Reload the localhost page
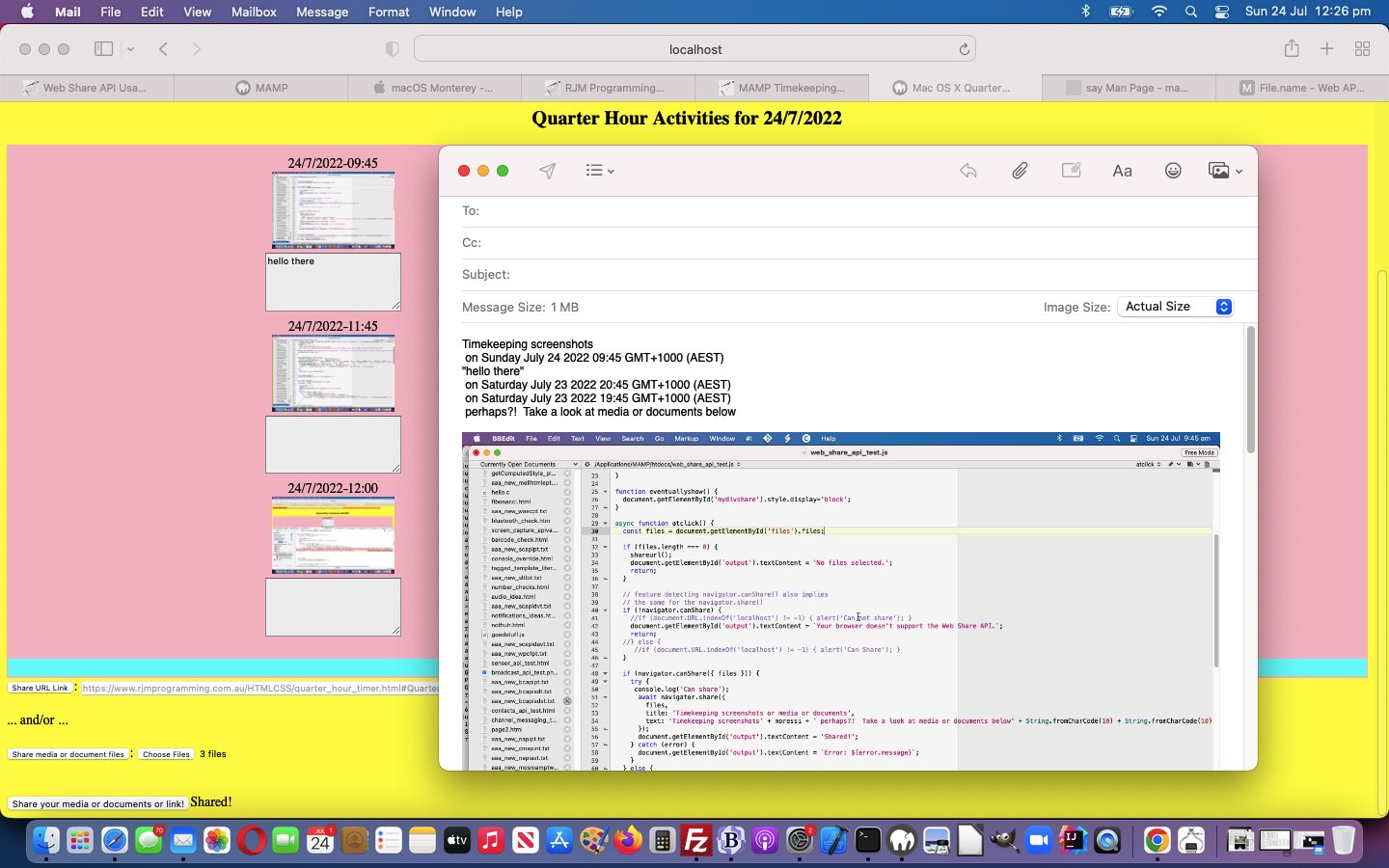The width and height of the screenshot is (1389, 868). [x=964, y=49]
